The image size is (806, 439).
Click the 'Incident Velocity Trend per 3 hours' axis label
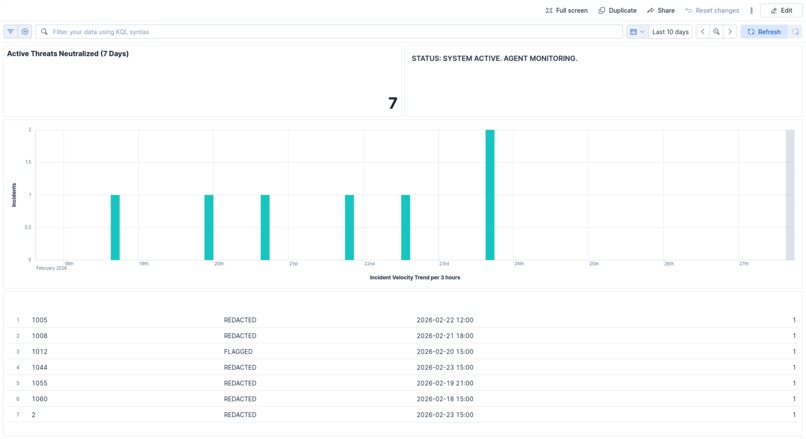pos(415,278)
